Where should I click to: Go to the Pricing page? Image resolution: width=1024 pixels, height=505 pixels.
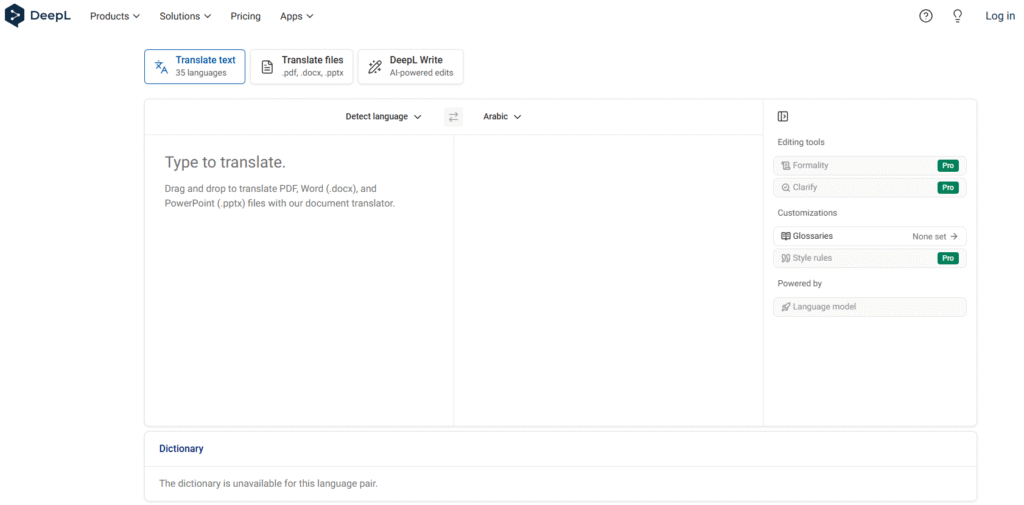[245, 16]
